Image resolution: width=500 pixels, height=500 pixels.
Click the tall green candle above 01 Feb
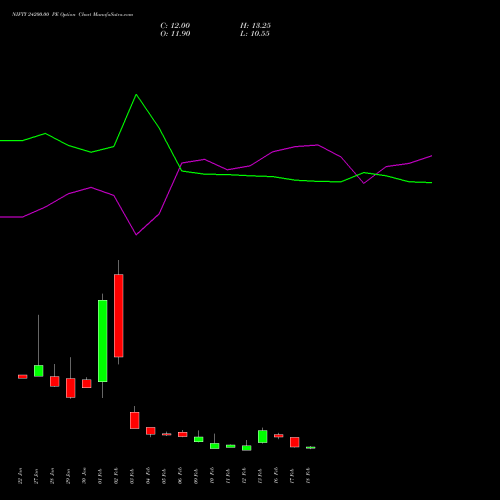pyautogui.click(x=103, y=341)
